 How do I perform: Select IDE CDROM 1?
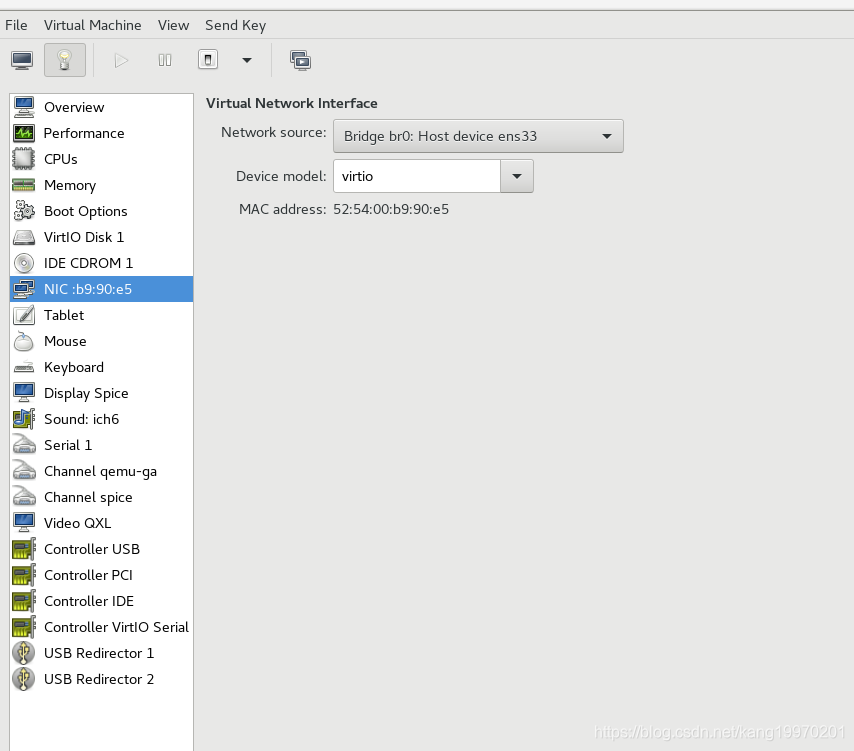point(102,263)
